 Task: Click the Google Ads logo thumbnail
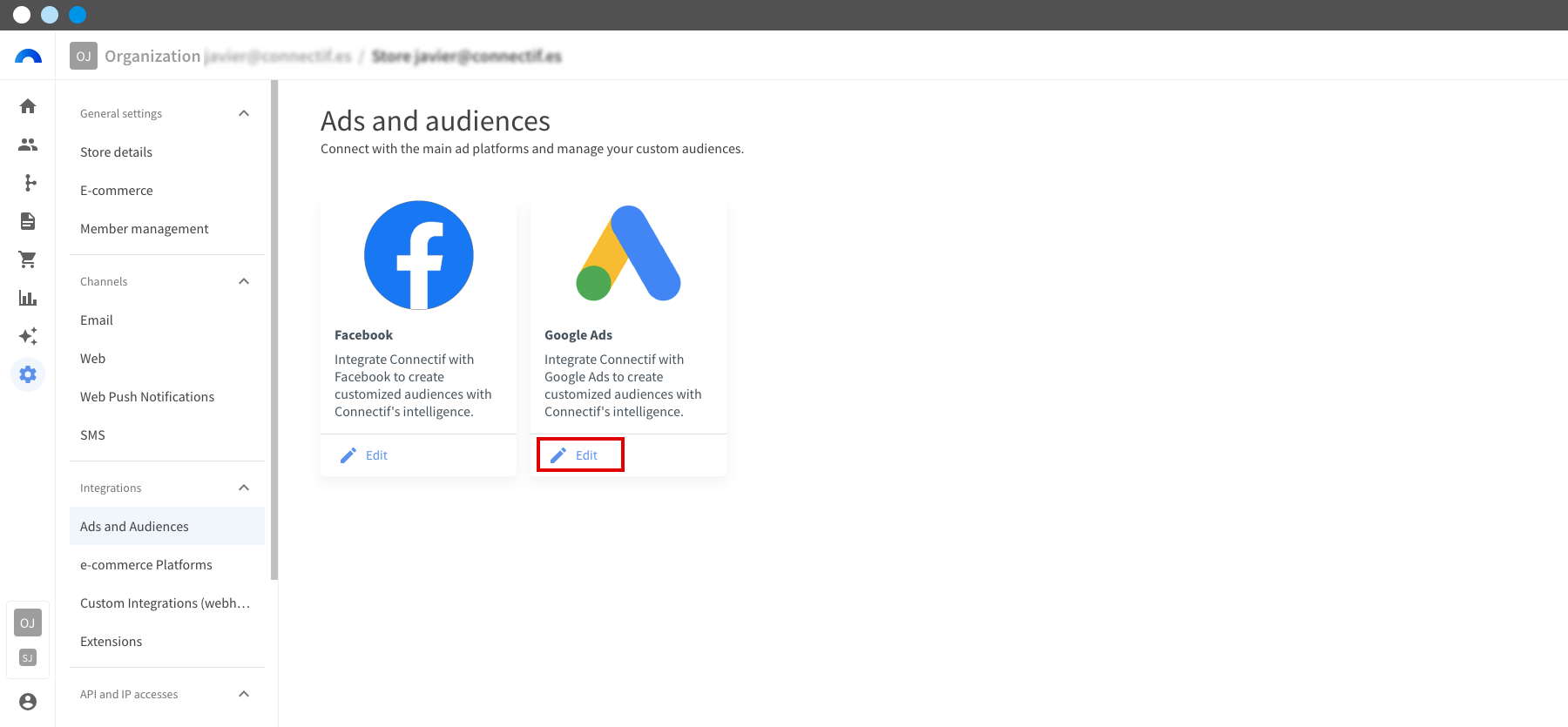(628, 253)
